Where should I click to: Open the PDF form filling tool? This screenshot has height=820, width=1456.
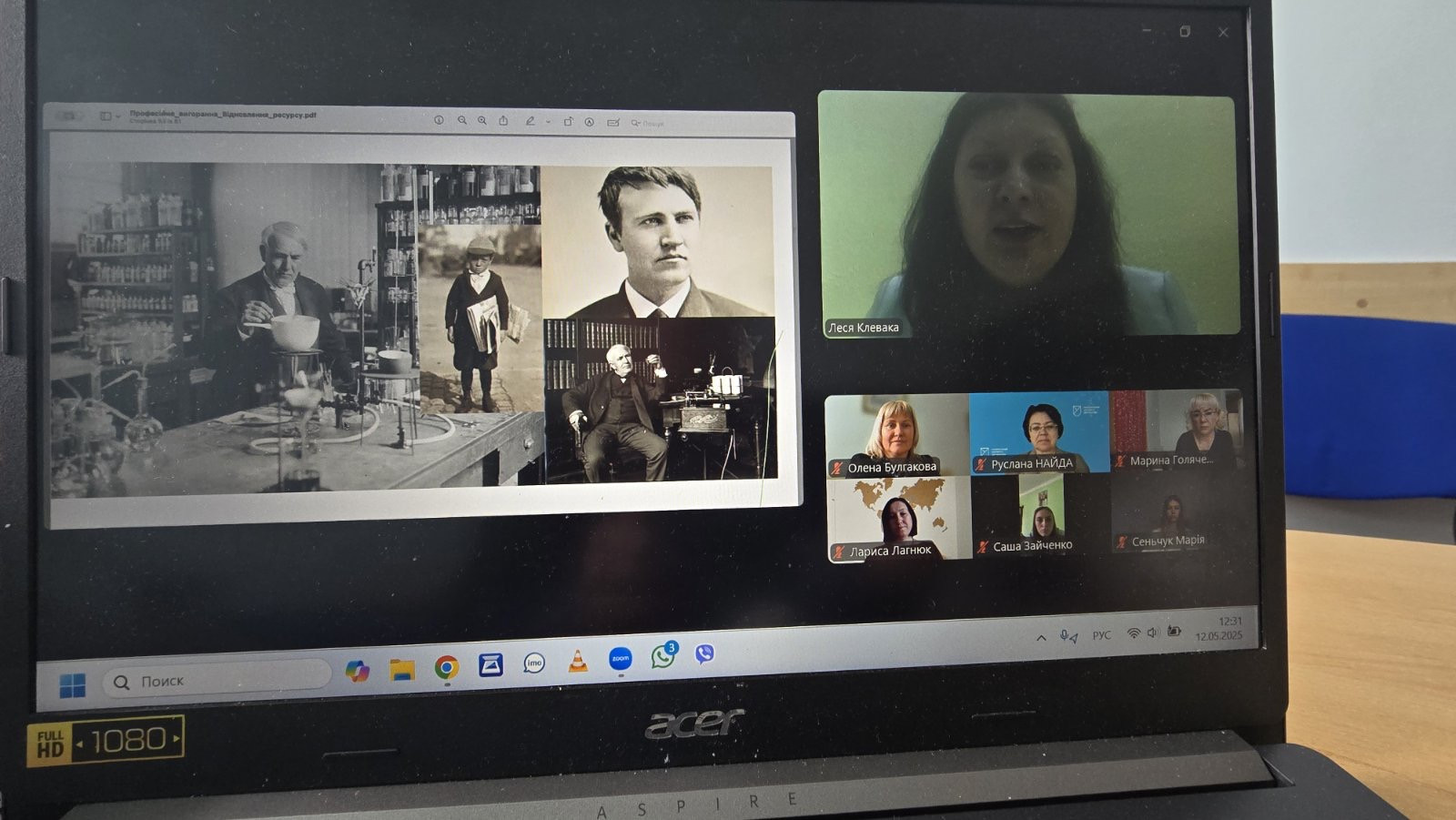pyautogui.click(x=613, y=122)
